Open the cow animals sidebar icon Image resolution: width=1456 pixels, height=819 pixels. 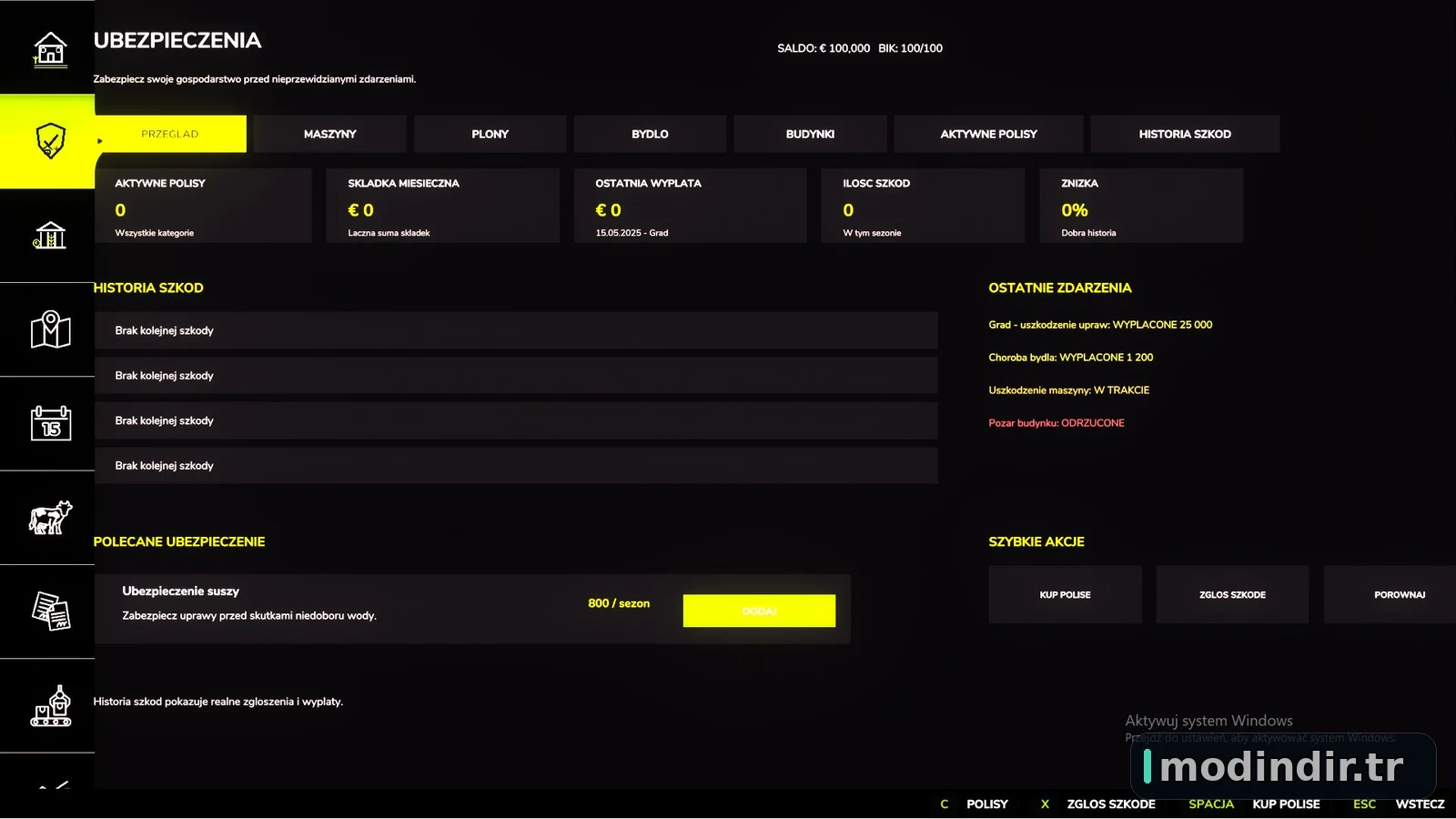tap(50, 517)
